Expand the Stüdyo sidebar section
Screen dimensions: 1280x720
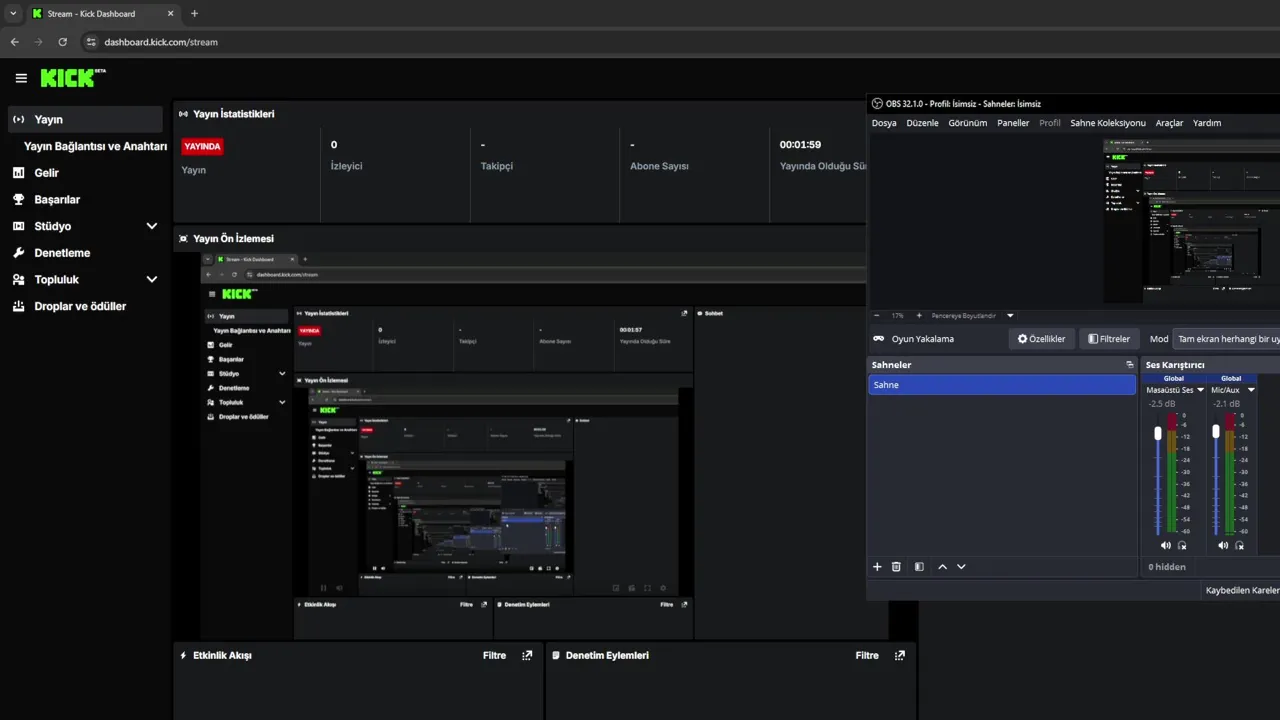point(152,226)
